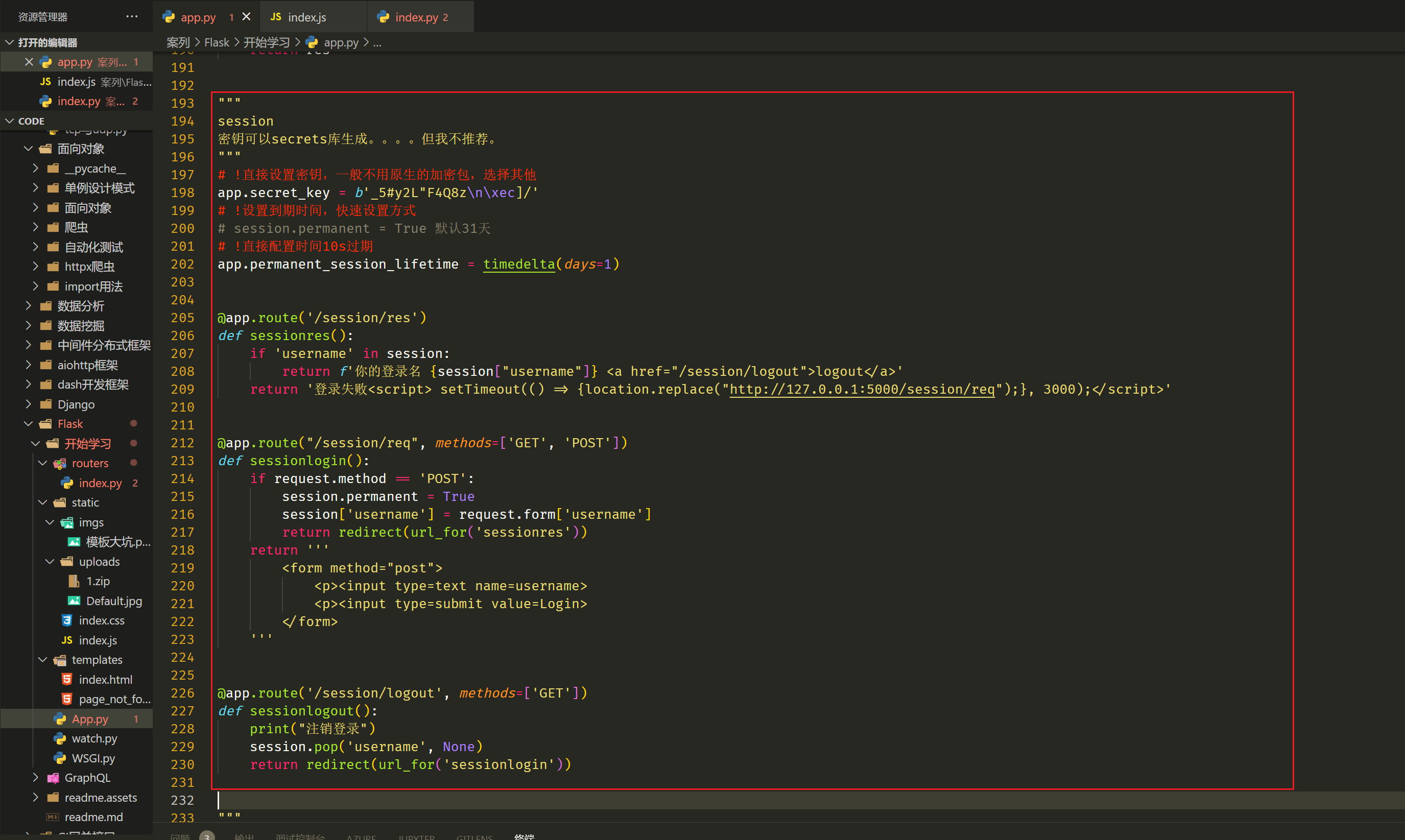Expand the GraphQL folder
The width and height of the screenshot is (1405, 840).
(x=87, y=778)
